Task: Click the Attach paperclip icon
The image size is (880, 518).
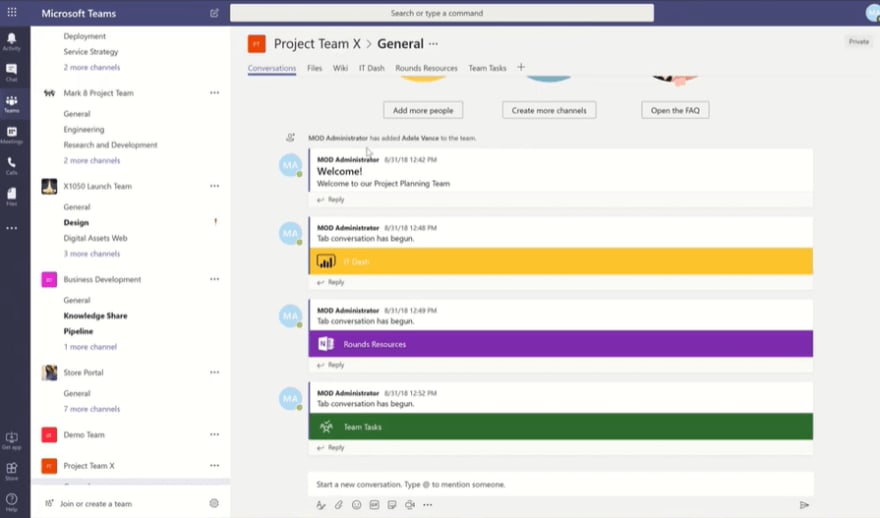Action: [x=338, y=505]
